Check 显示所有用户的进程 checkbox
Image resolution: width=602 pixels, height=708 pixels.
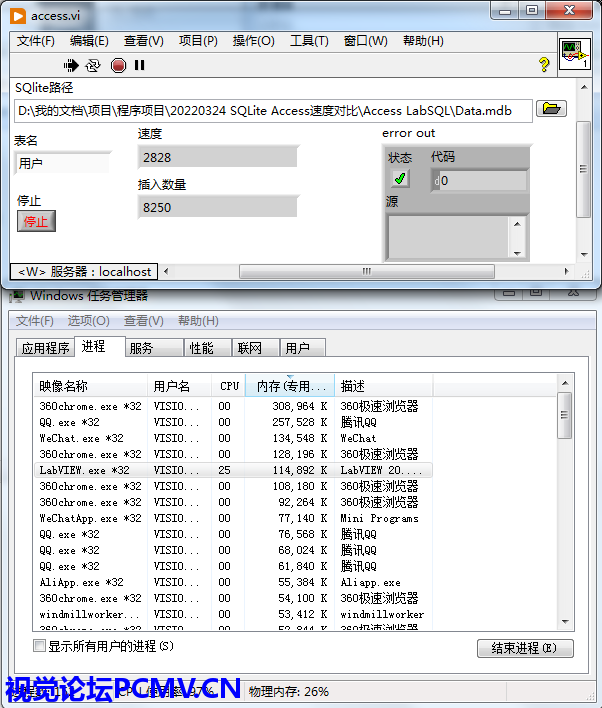point(40,646)
